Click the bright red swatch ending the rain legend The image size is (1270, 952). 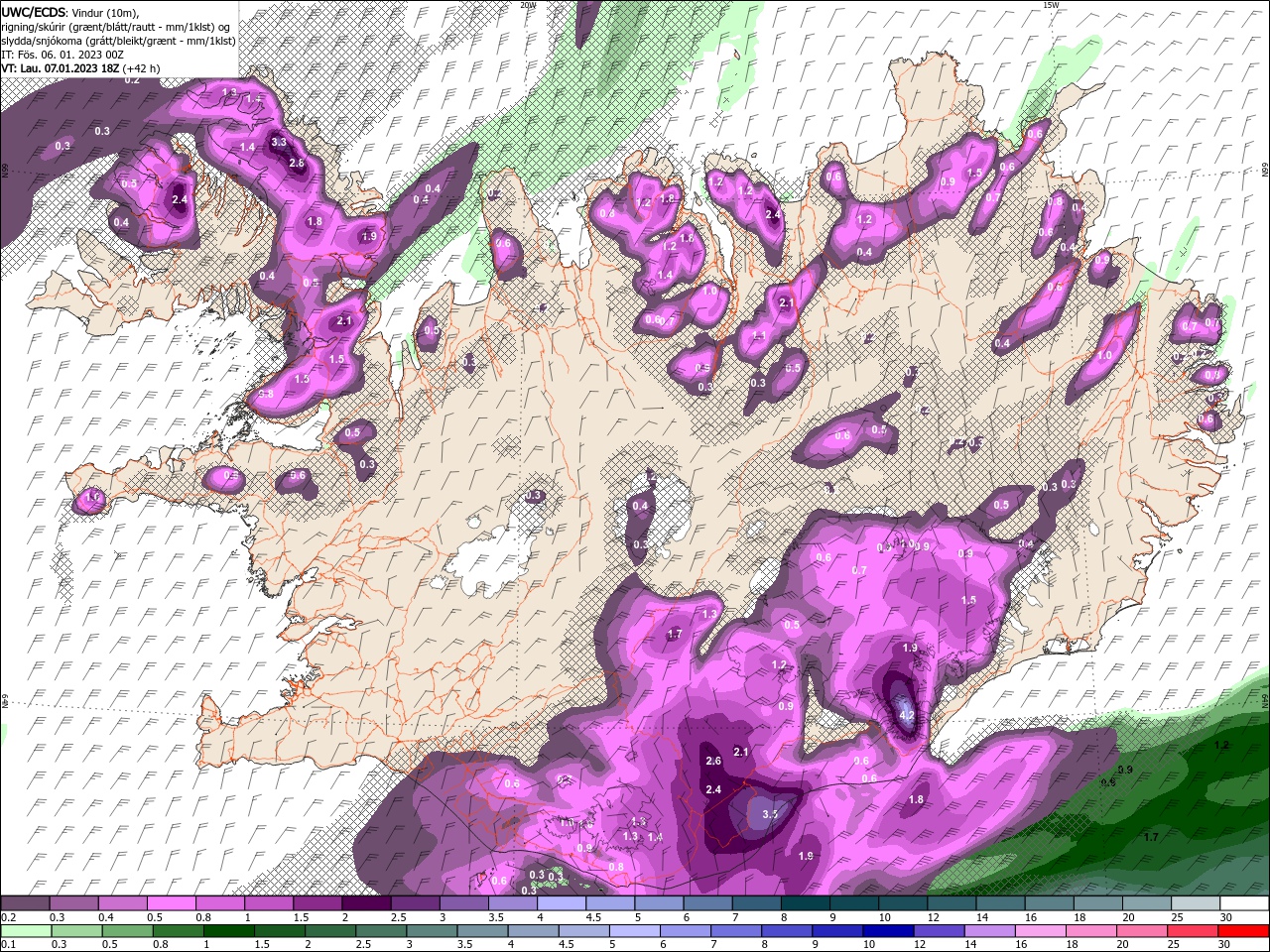(1243, 930)
